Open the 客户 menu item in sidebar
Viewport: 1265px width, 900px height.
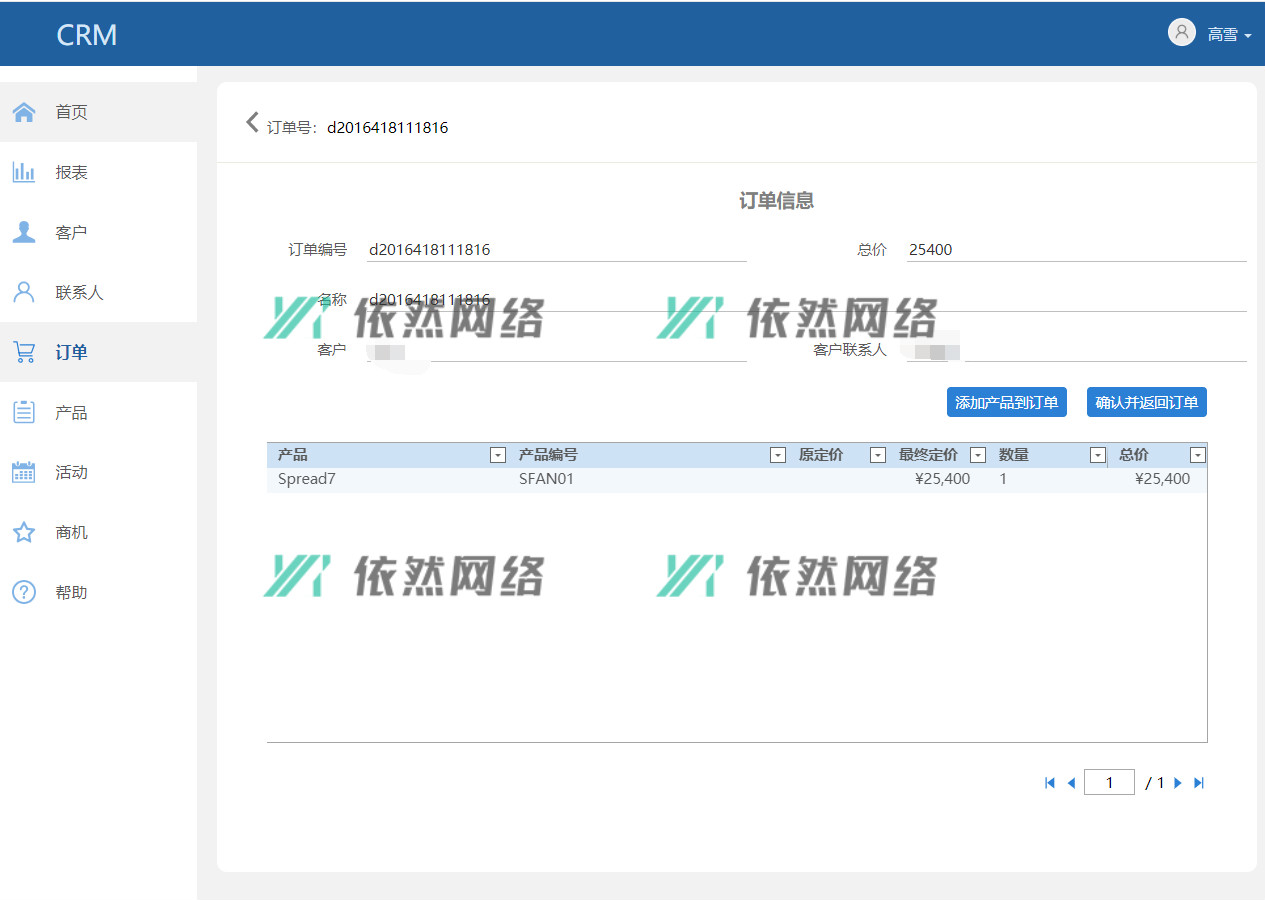tap(71, 232)
